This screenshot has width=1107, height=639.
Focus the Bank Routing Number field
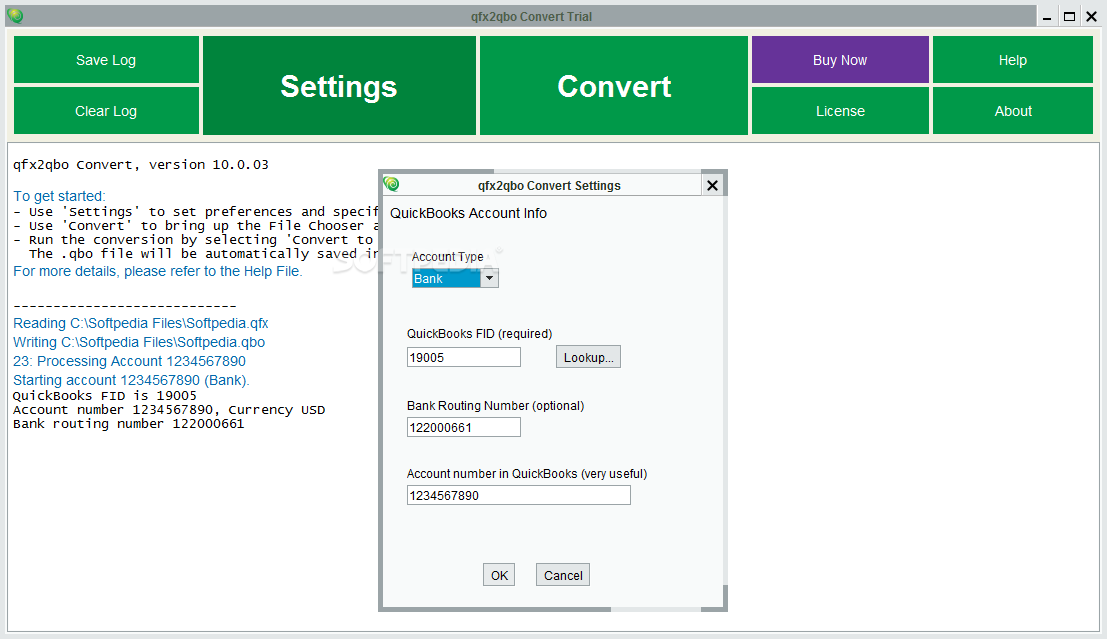coord(463,427)
